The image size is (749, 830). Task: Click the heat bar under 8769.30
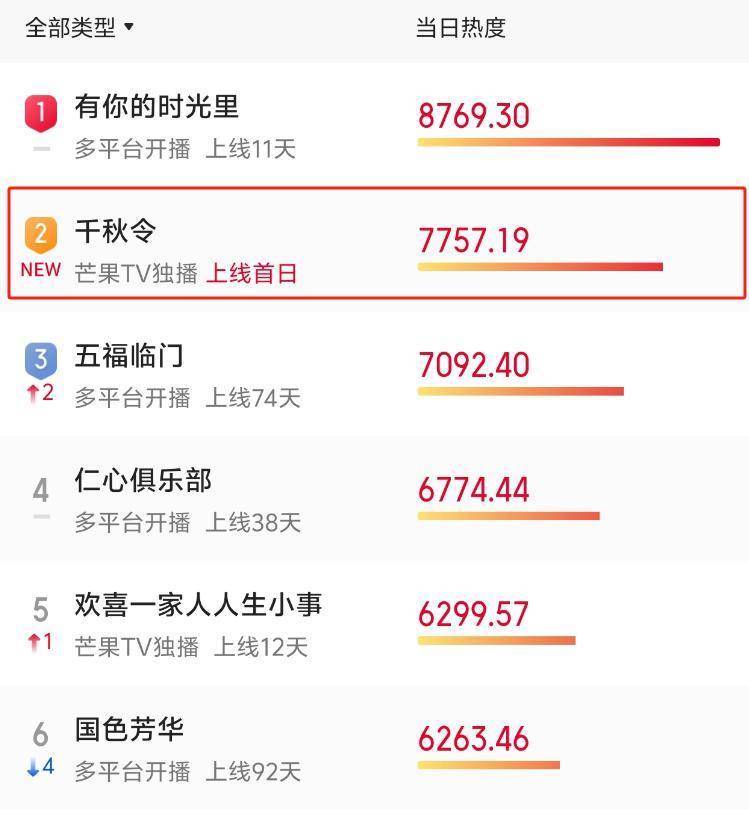[568, 142]
